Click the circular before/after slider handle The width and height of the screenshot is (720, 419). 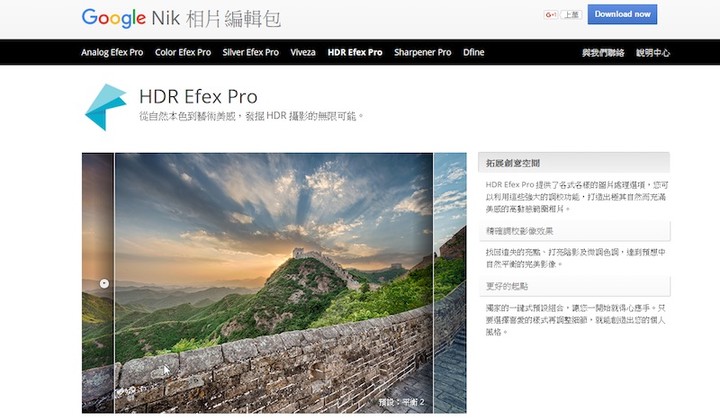(x=104, y=283)
